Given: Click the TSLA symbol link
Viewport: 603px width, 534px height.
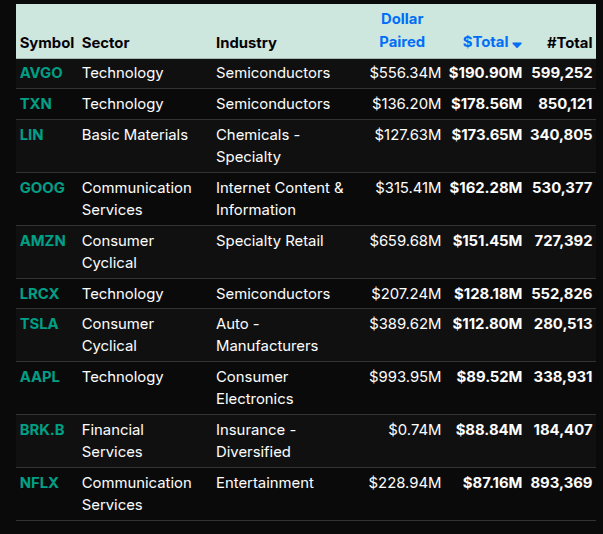Looking at the screenshot, I should pyautogui.click(x=39, y=324).
